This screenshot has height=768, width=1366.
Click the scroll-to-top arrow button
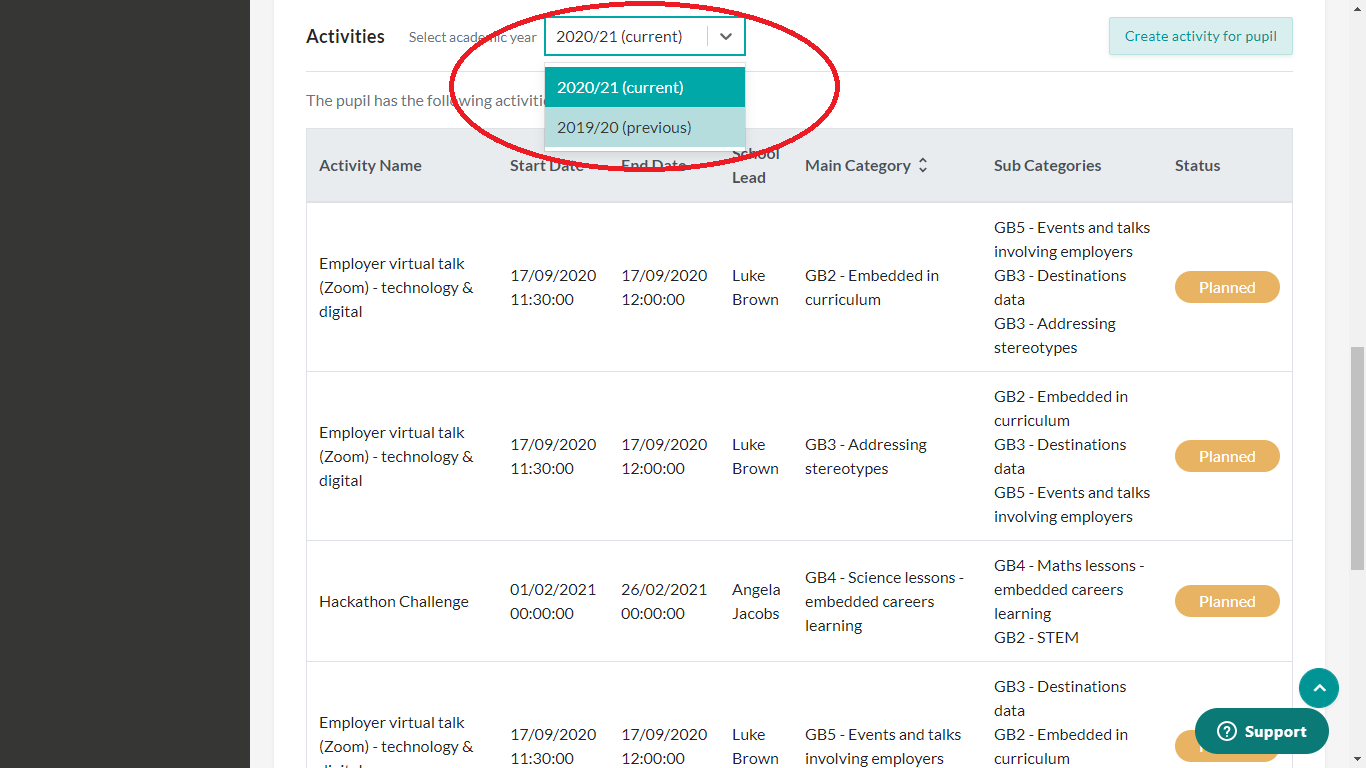(1318, 688)
